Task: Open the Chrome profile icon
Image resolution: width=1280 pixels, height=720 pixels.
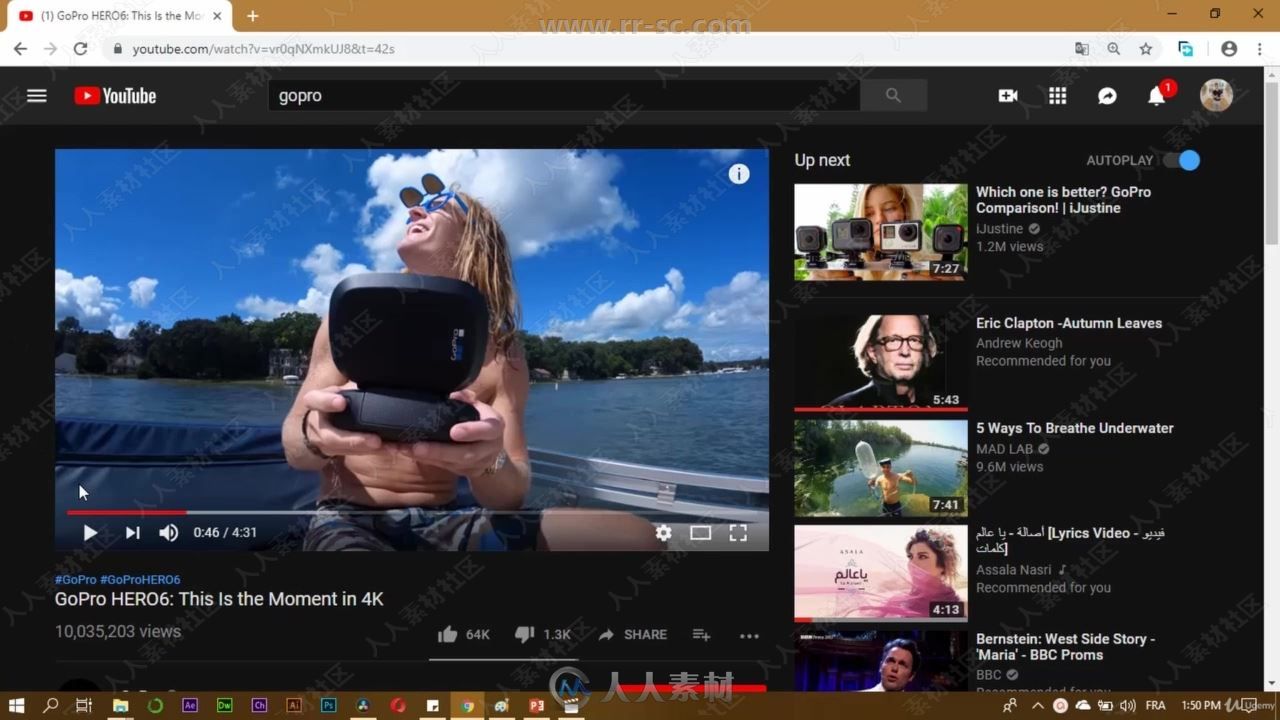Action: point(1229,48)
